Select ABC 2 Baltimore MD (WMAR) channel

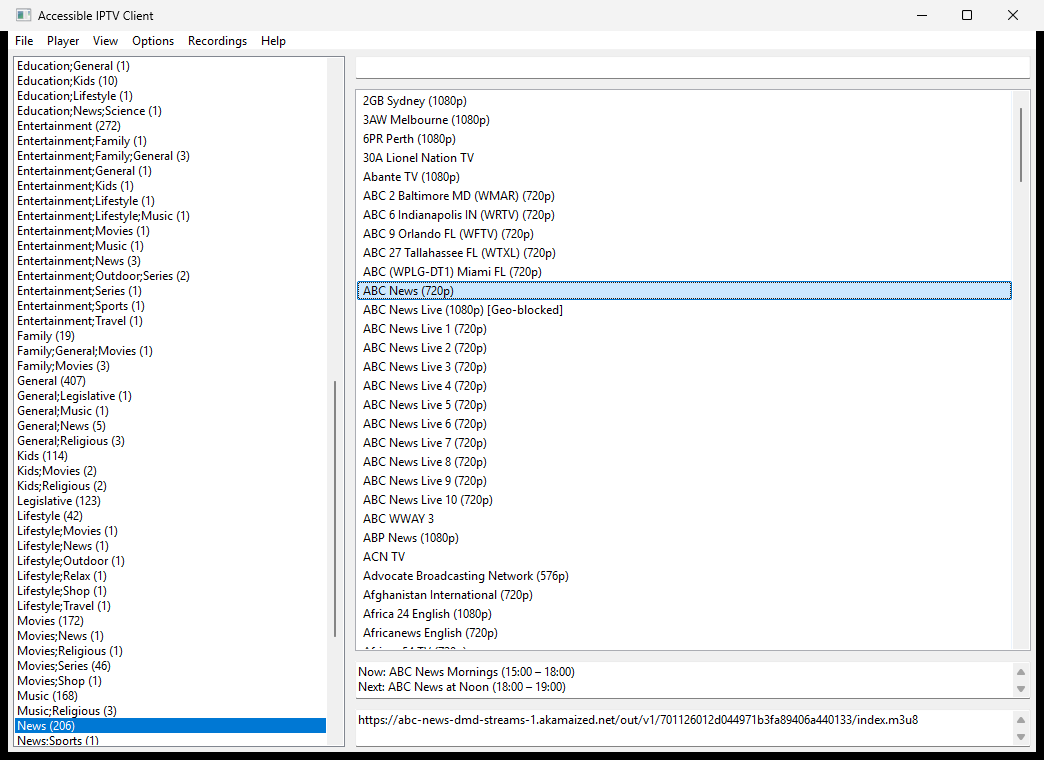[x=684, y=196]
